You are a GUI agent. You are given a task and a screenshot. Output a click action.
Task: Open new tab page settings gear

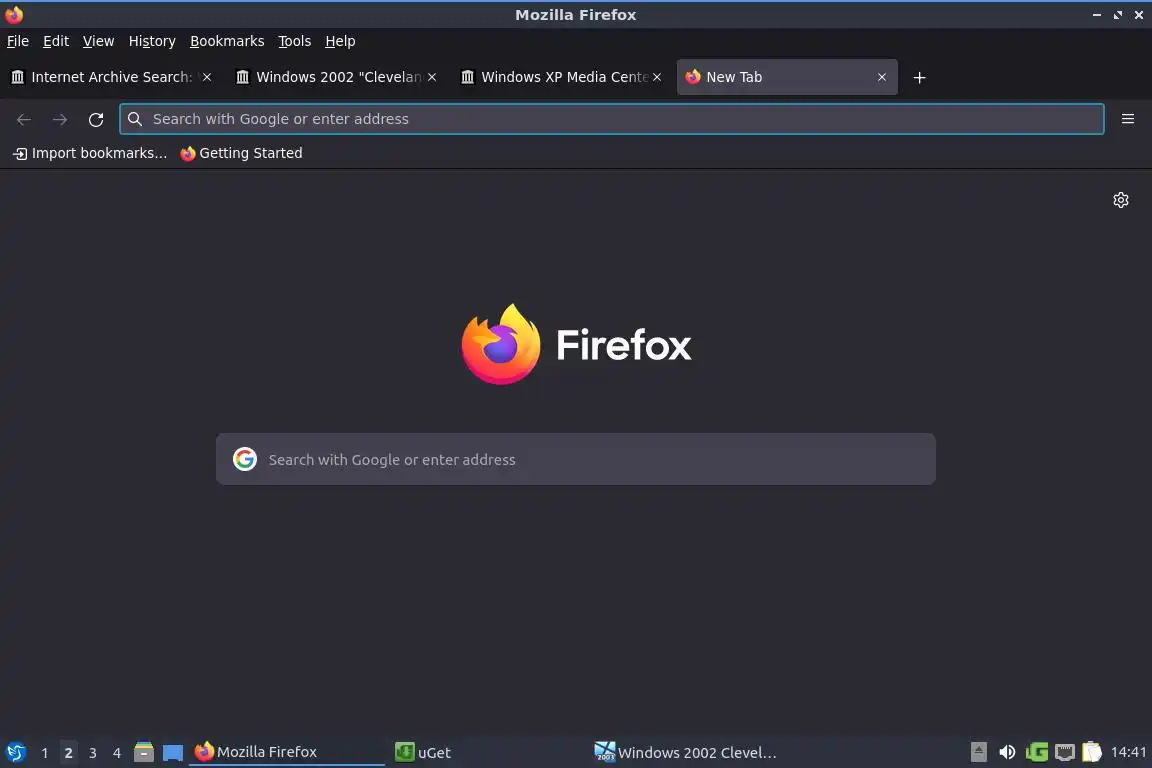(x=1120, y=200)
